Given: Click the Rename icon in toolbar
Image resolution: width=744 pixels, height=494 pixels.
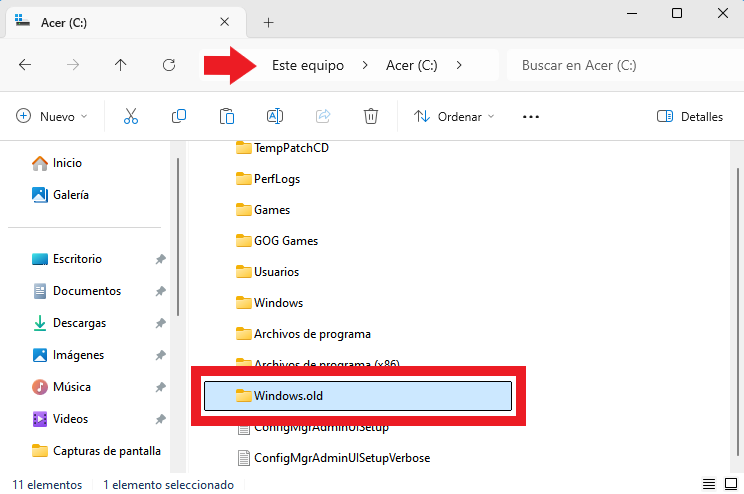Looking at the screenshot, I should (x=275, y=116).
